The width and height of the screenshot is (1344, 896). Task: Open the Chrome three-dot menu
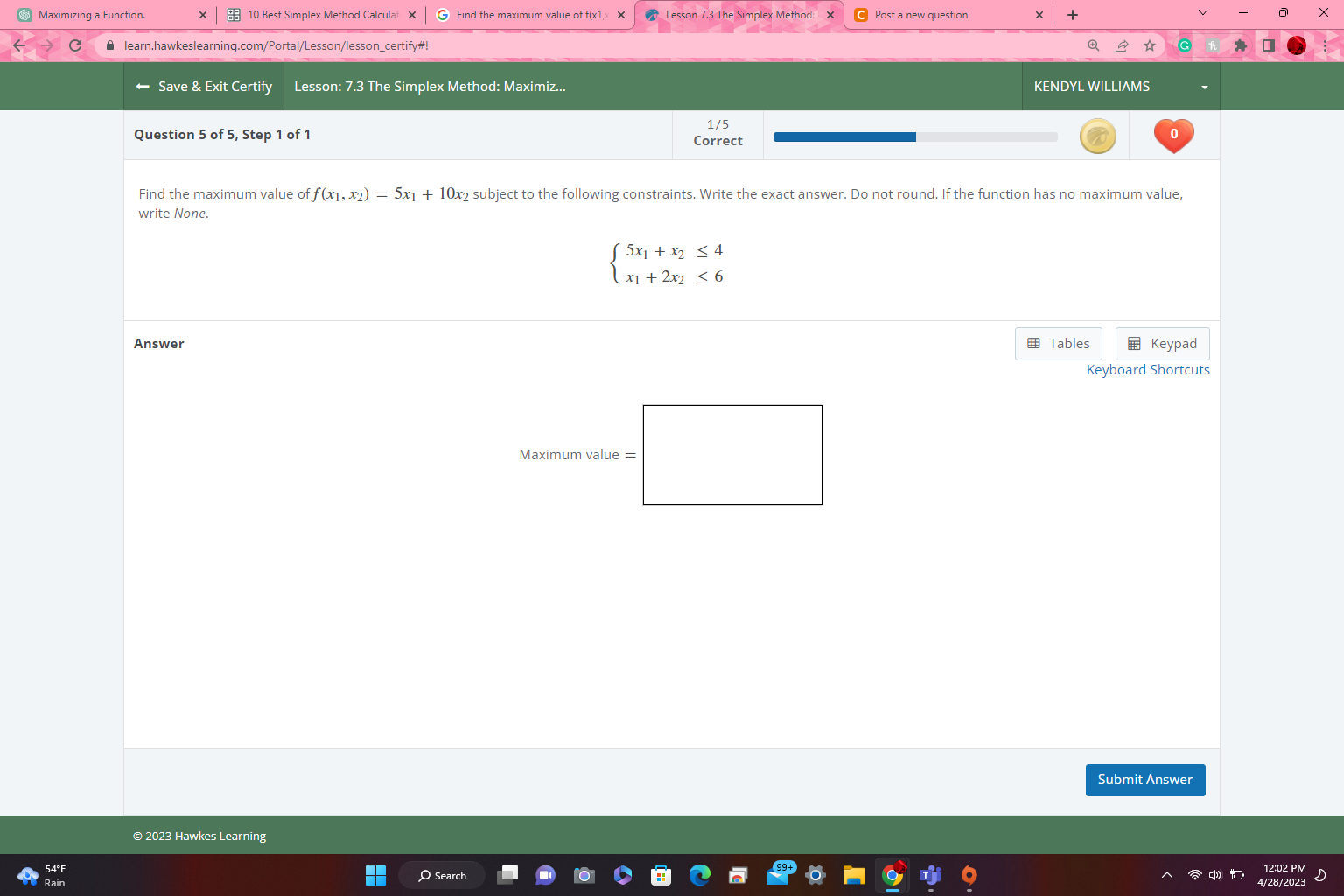1325,45
